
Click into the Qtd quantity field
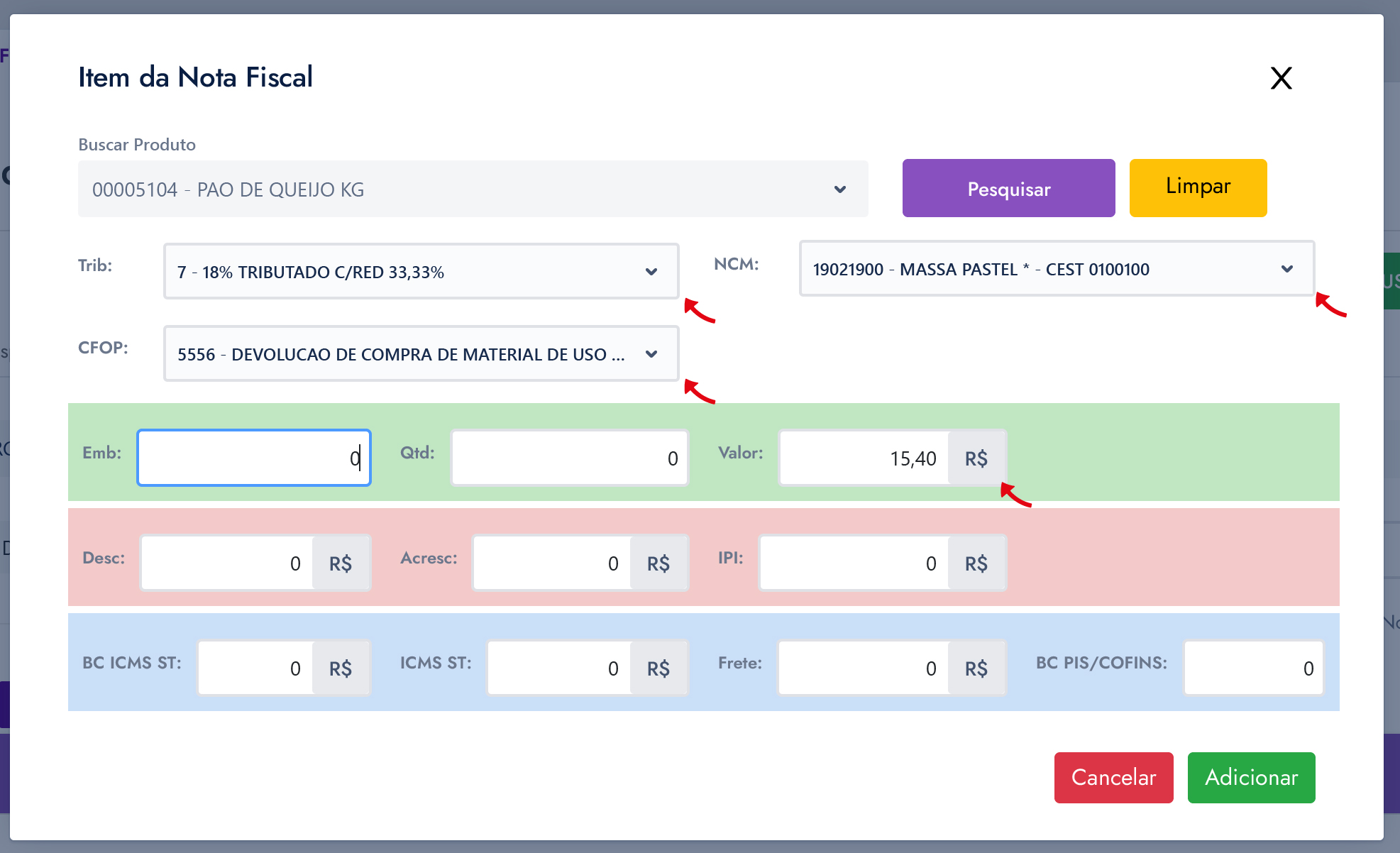point(569,458)
